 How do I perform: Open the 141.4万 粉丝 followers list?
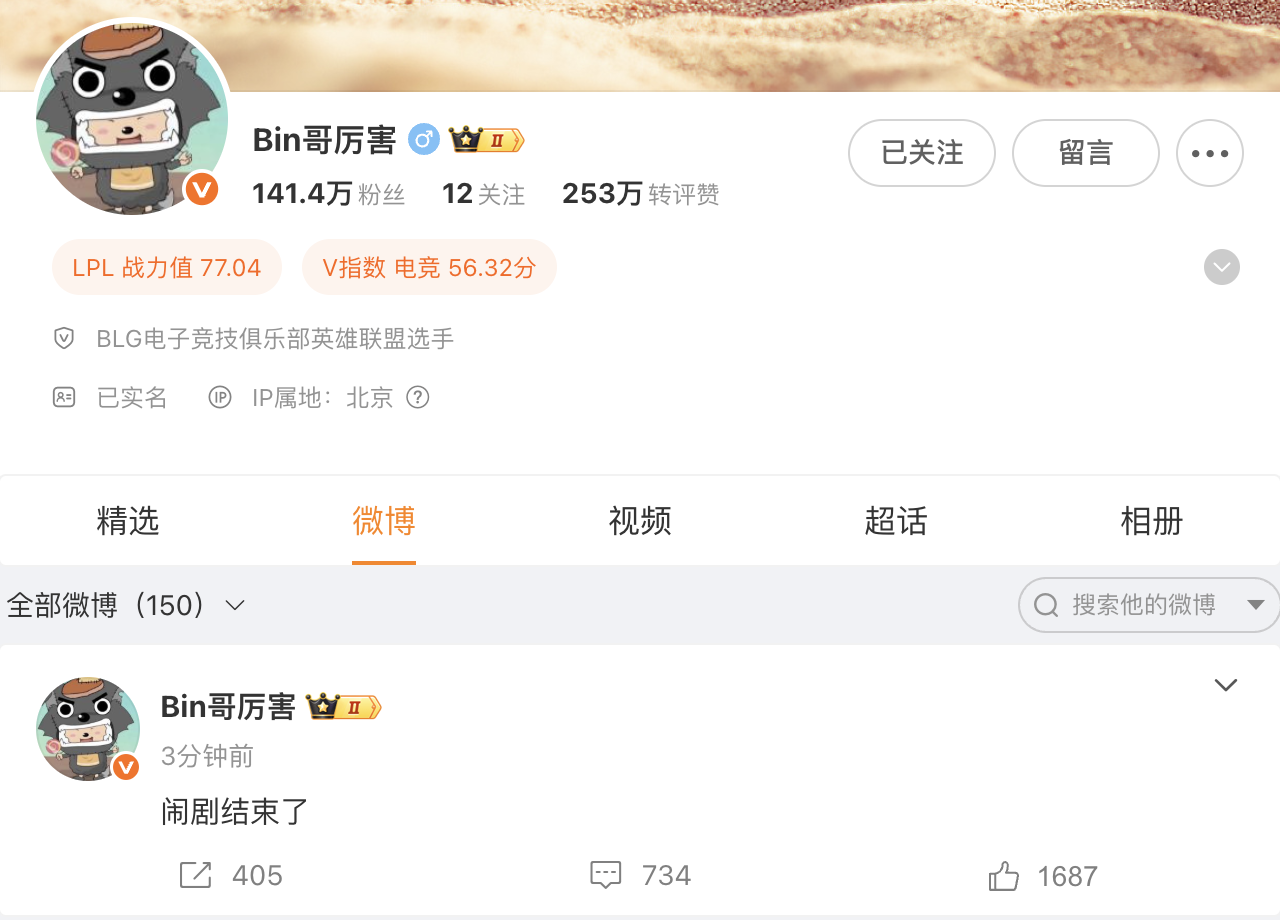click(x=328, y=194)
